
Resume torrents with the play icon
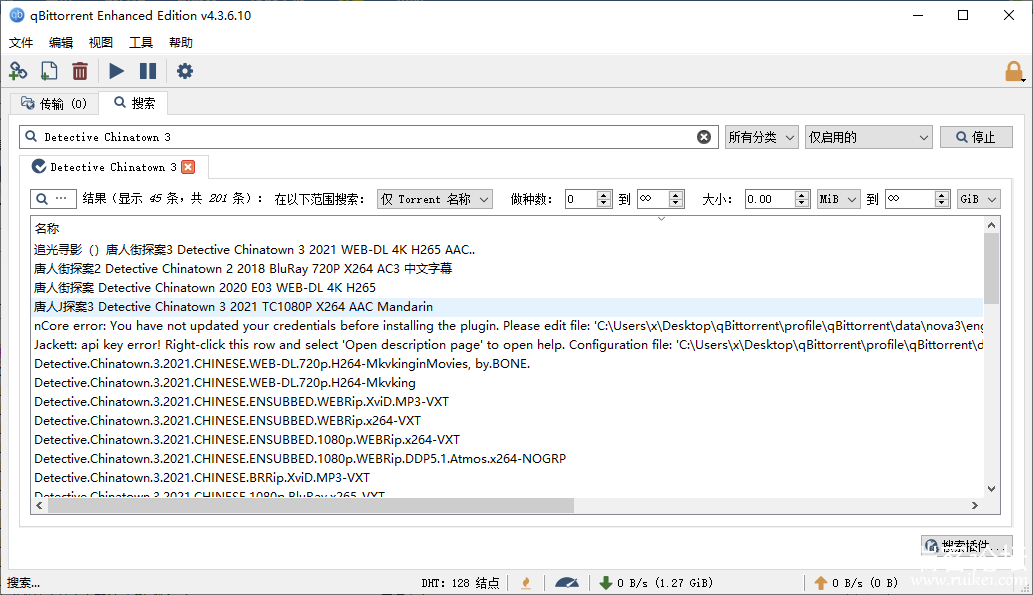point(116,71)
